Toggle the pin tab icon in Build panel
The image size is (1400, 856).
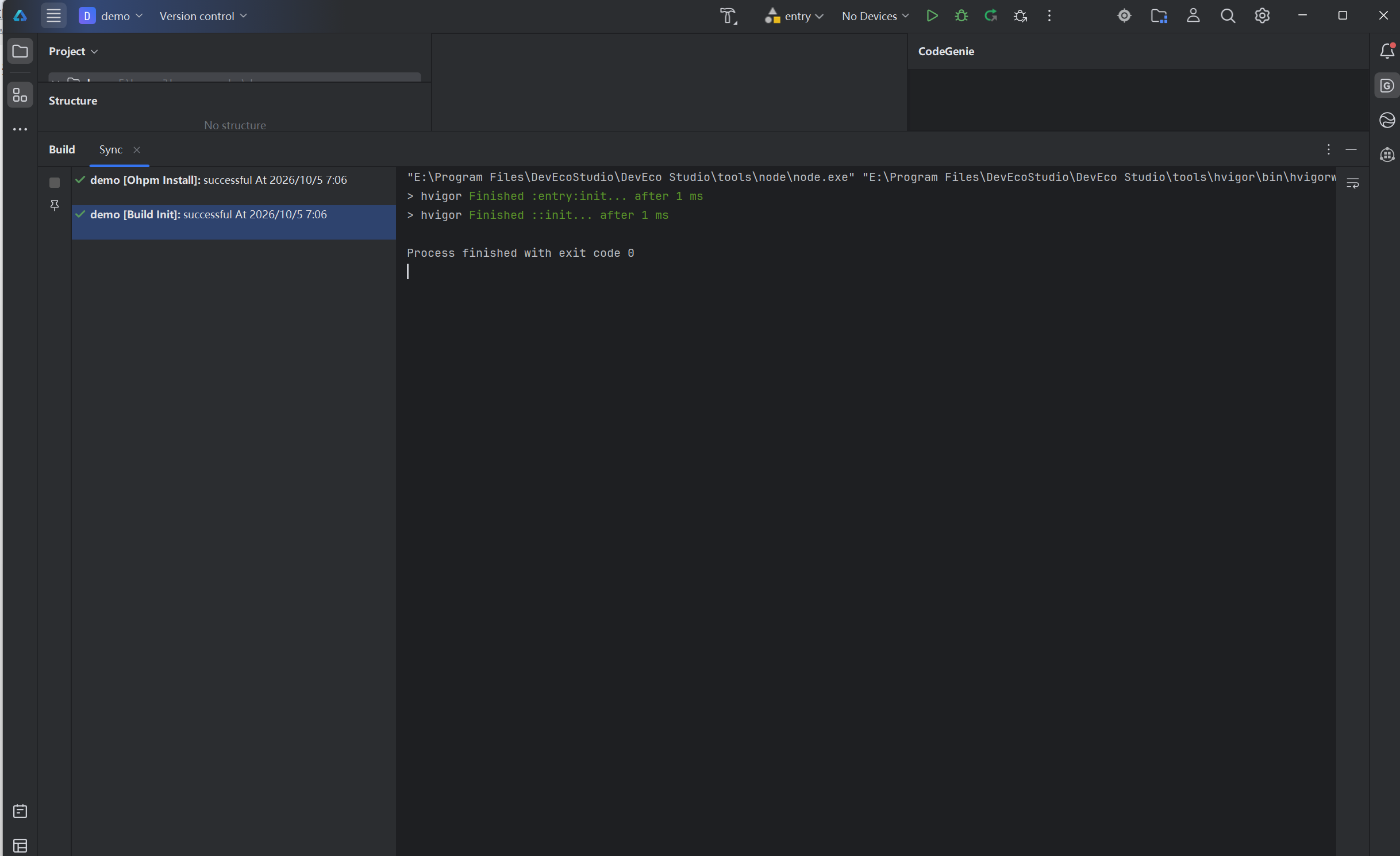55,205
